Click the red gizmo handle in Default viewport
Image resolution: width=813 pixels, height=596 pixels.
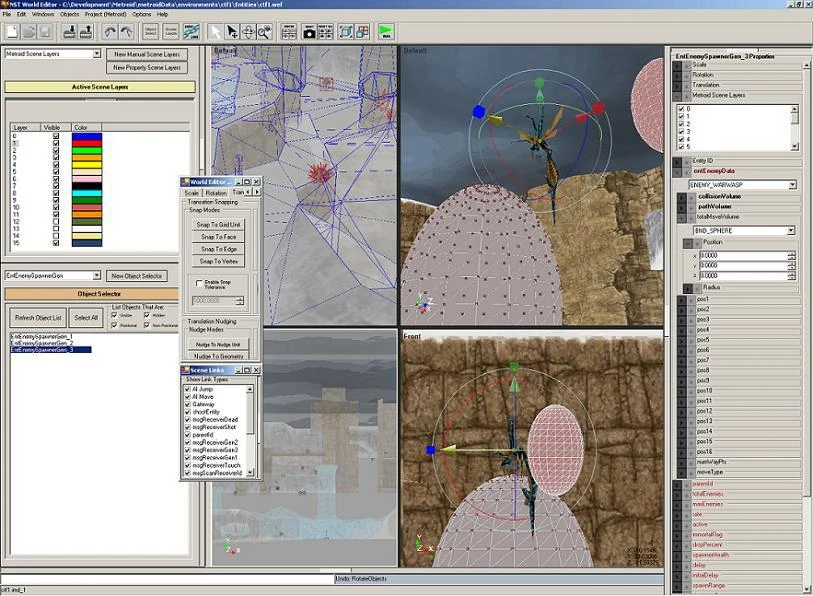598,107
